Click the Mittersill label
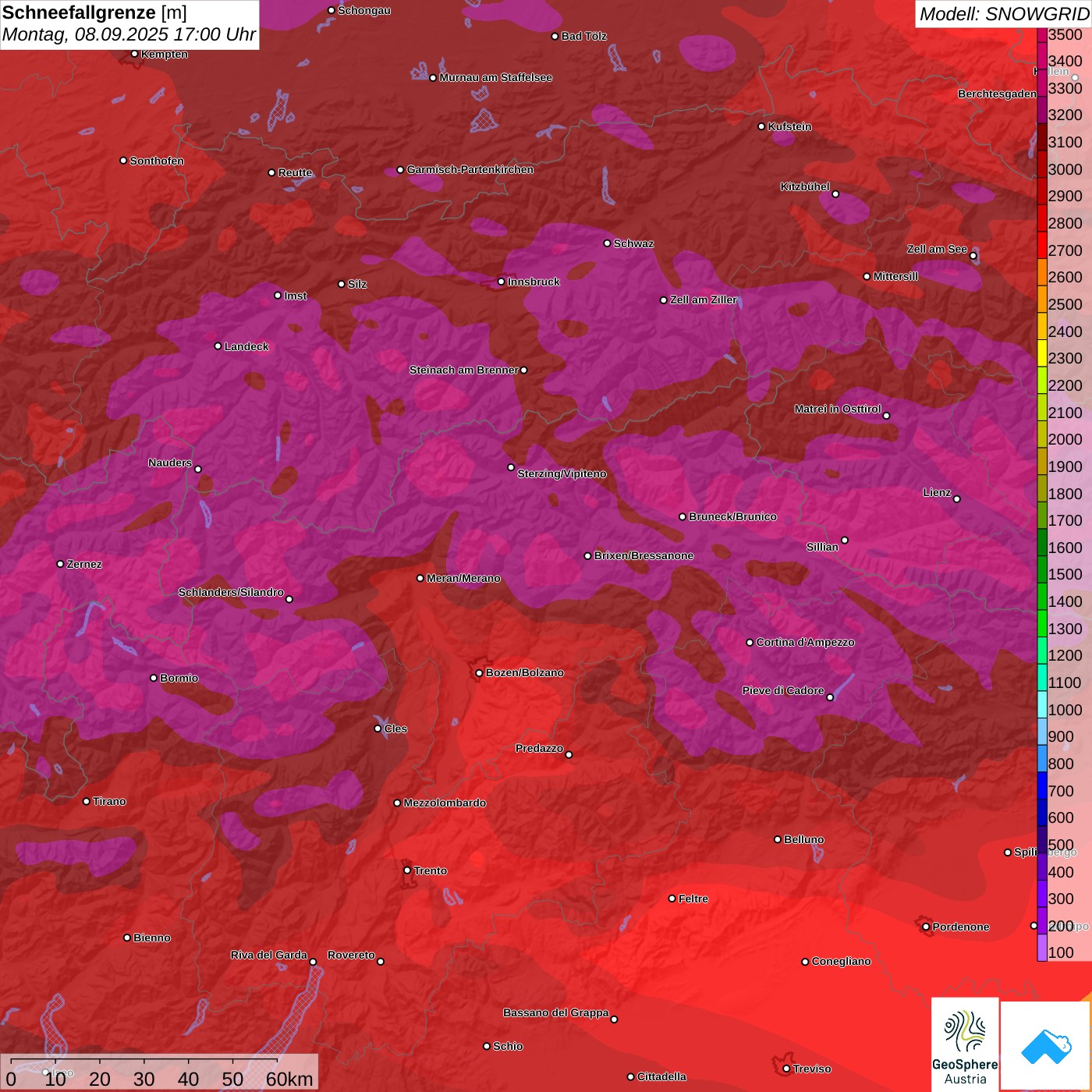 click(x=895, y=276)
